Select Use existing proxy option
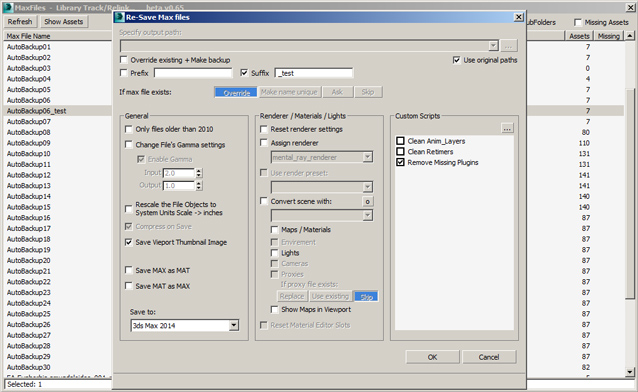The width and height of the screenshot is (638, 392). [330, 296]
